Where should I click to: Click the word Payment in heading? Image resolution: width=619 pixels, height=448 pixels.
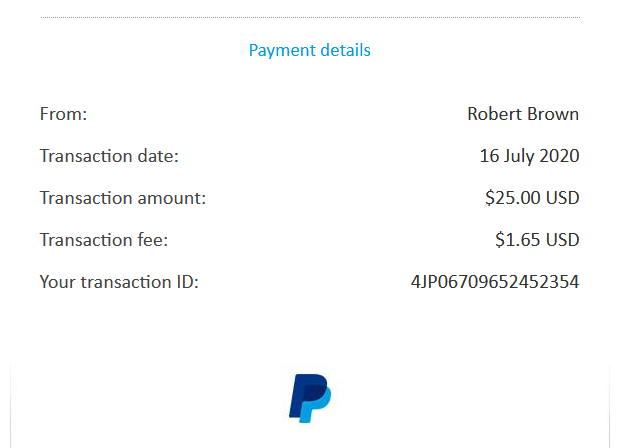click(282, 51)
